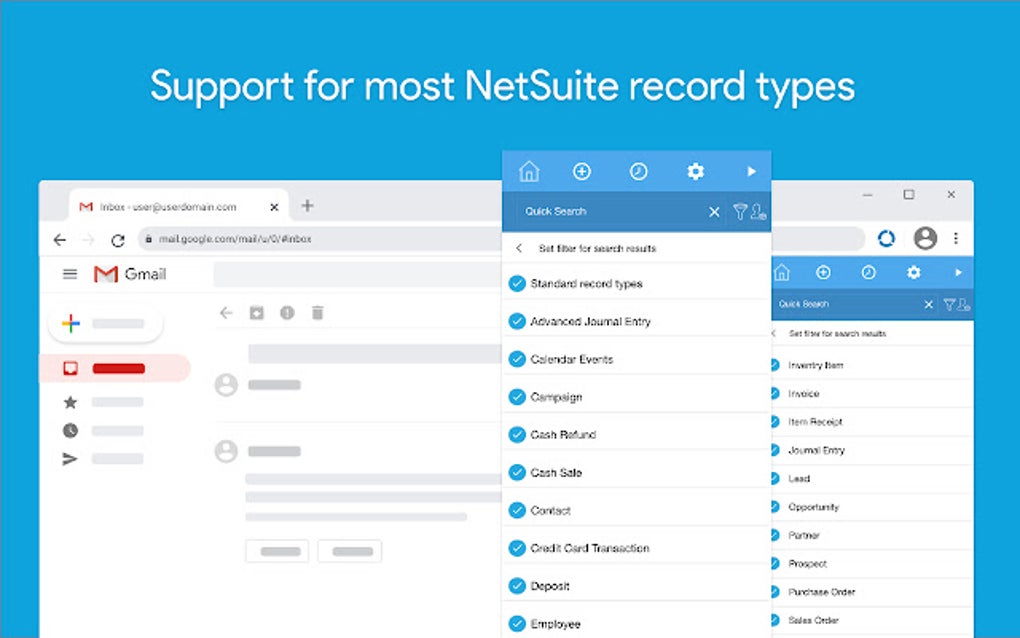
Task: Open the browser three-dot menu
Action: (956, 238)
